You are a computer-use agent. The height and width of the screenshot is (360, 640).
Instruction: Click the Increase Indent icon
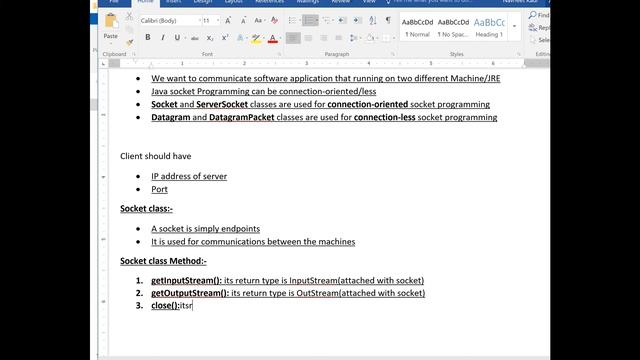tap(357, 20)
